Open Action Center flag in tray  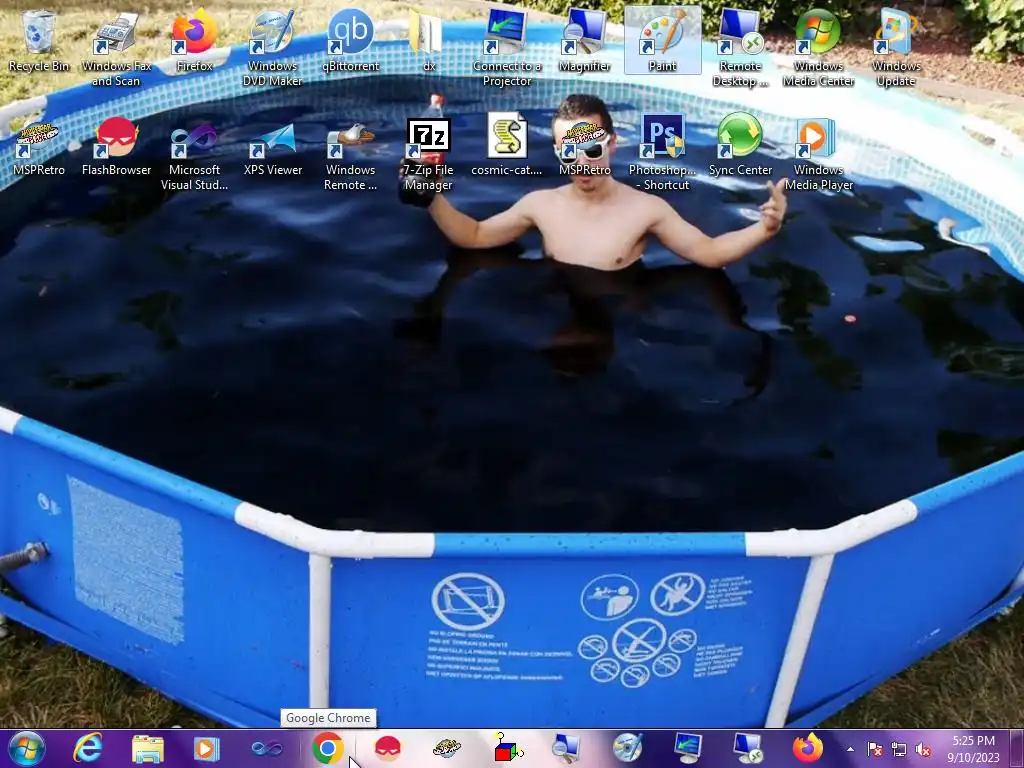(875, 750)
